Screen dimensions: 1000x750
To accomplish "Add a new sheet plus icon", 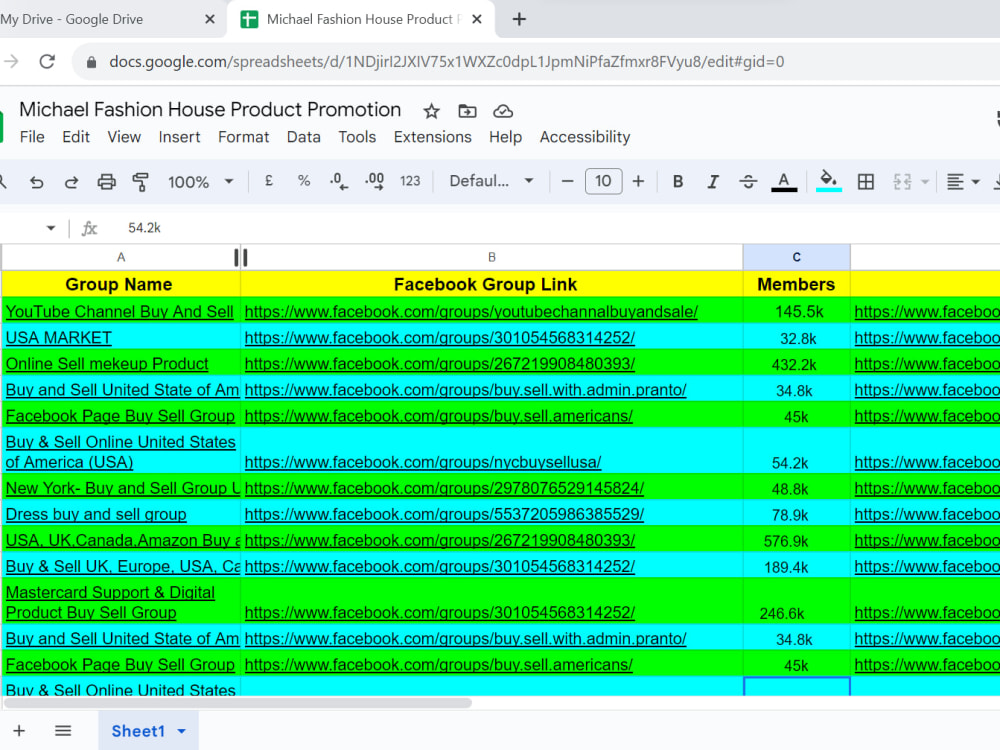I will 19,731.
